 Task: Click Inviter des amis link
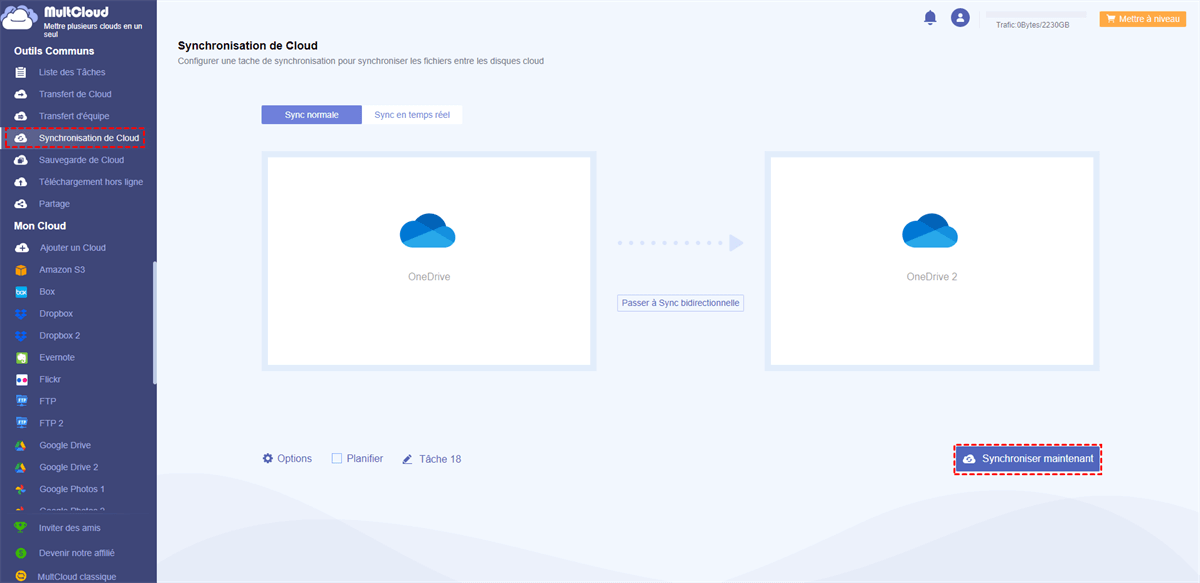click(70, 528)
